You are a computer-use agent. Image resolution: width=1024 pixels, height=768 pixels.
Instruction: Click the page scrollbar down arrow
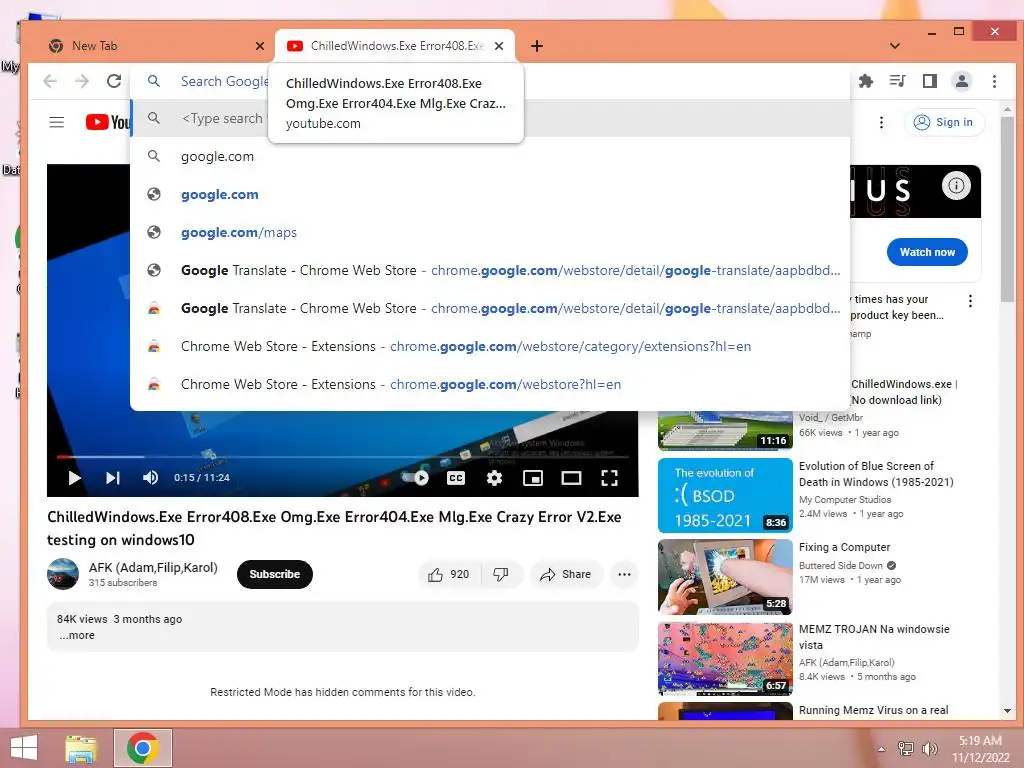(1007, 711)
